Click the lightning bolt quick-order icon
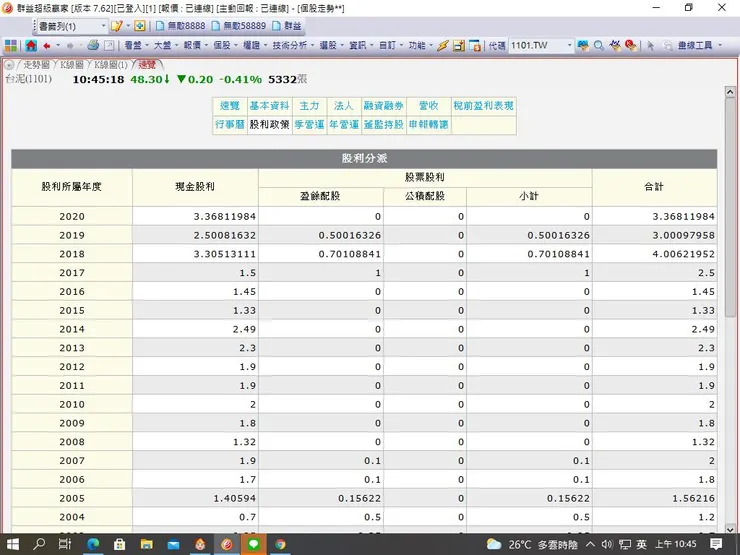 [x=443, y=46]
